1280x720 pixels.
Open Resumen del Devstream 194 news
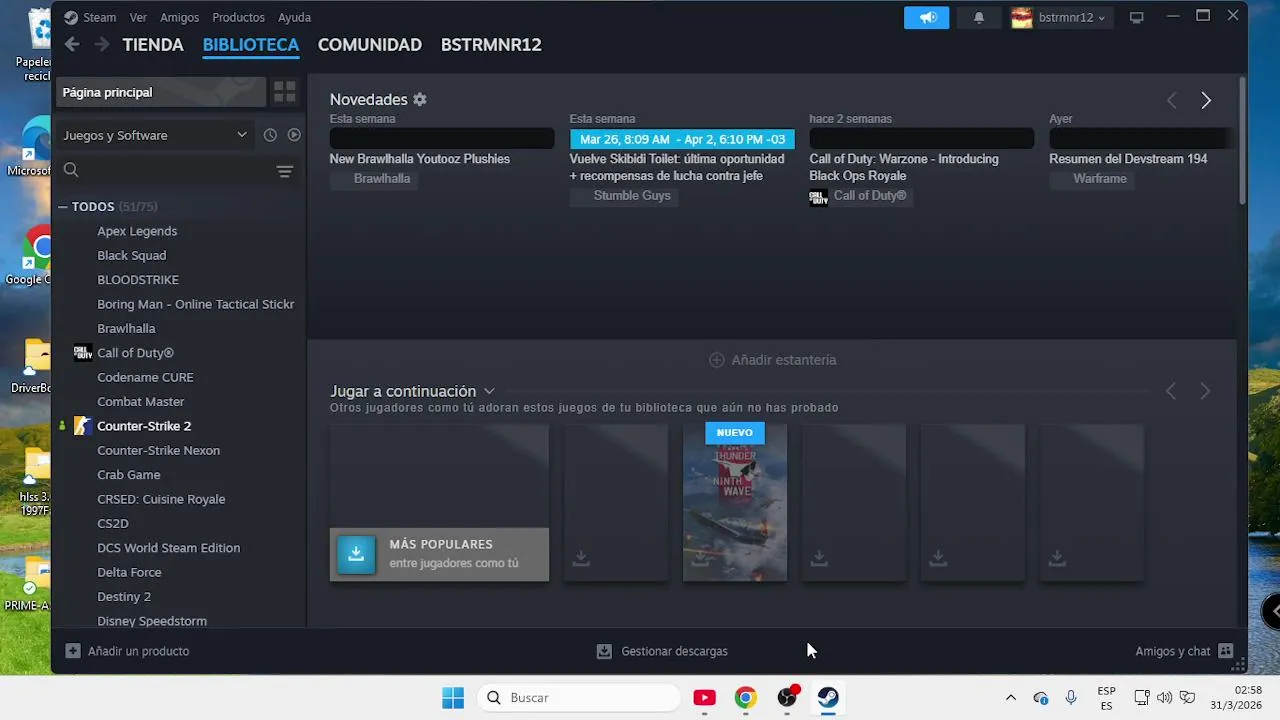pyautogui.click(x=1128, y=159)
